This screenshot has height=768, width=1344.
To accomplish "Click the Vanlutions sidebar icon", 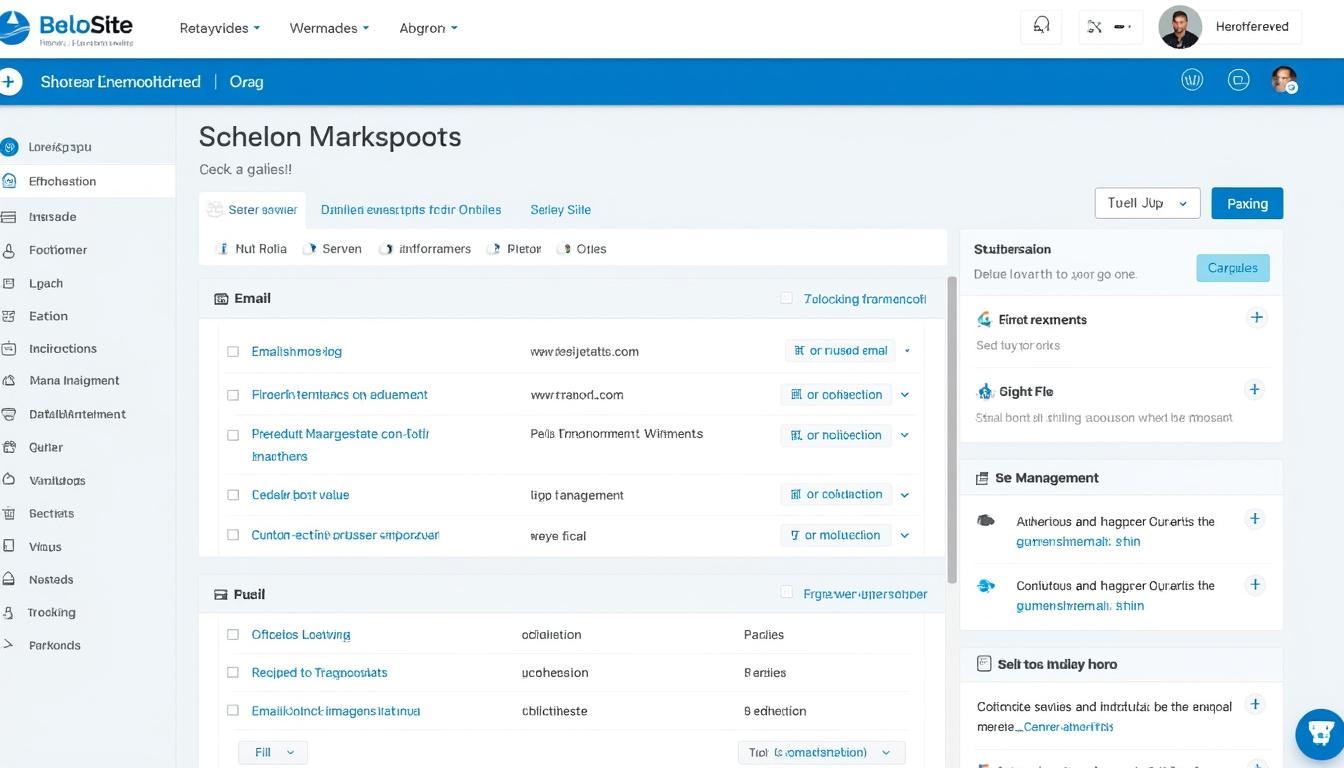I will [x=9, y=480].
